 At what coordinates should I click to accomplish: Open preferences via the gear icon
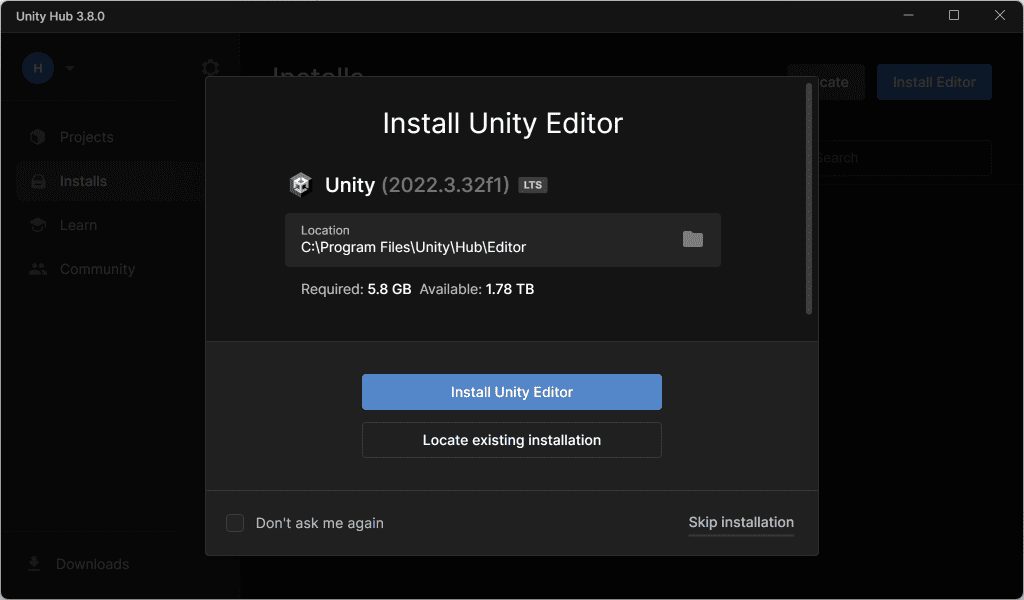[x=210, y=68]
